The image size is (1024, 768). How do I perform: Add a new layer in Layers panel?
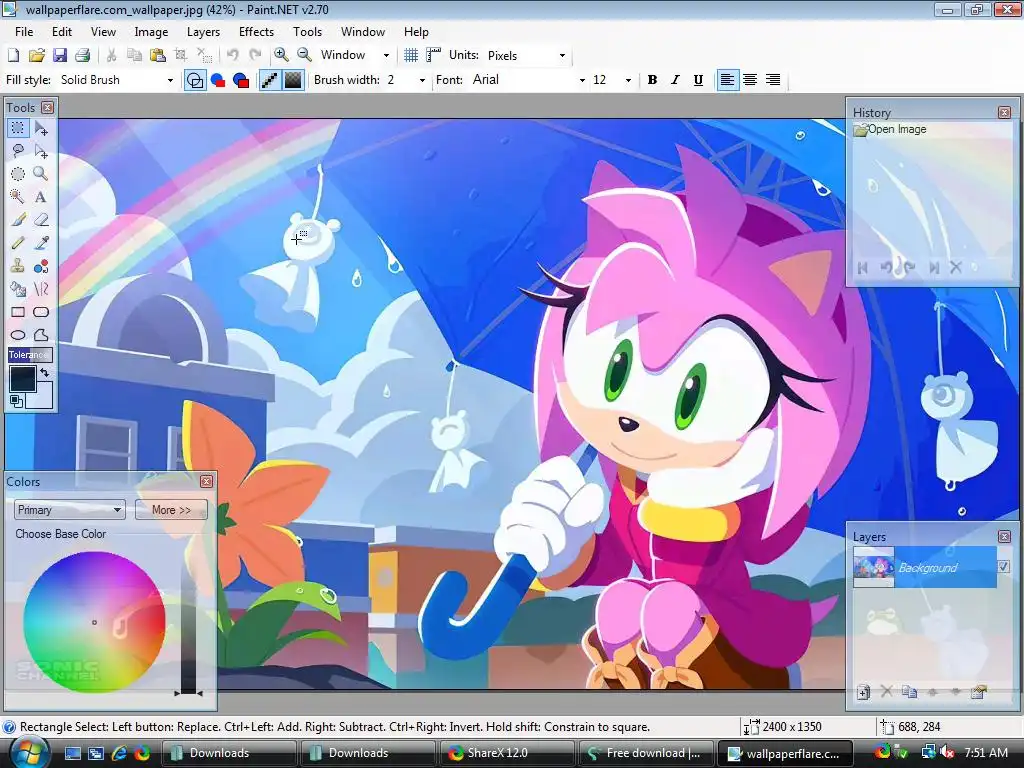[x=863, y=692]
